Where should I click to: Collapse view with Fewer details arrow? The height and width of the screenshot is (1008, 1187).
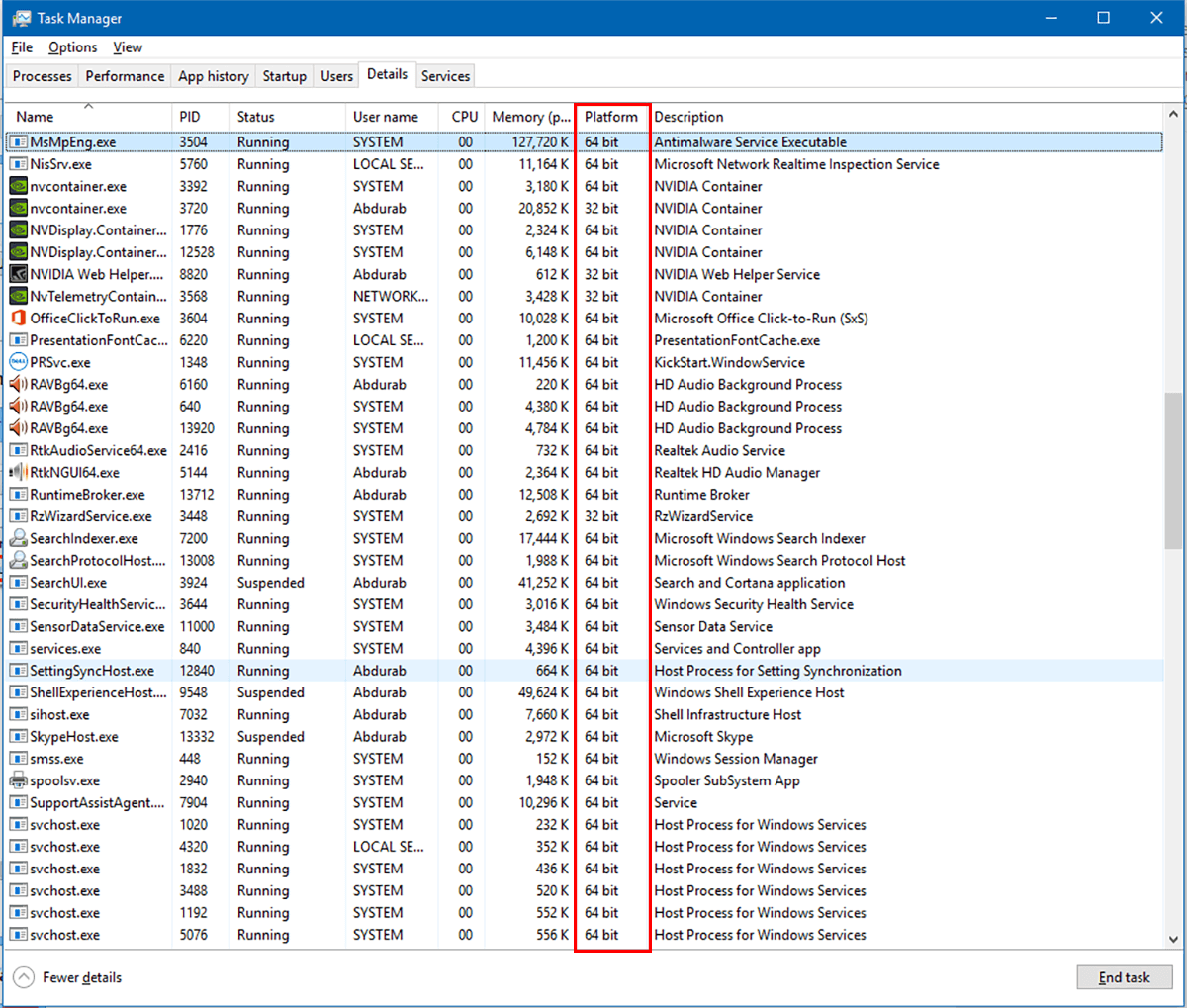coord(24,977)
